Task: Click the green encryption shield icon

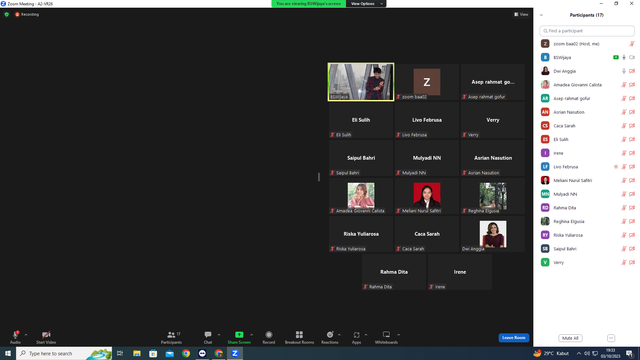Action: tap(7, 14)
